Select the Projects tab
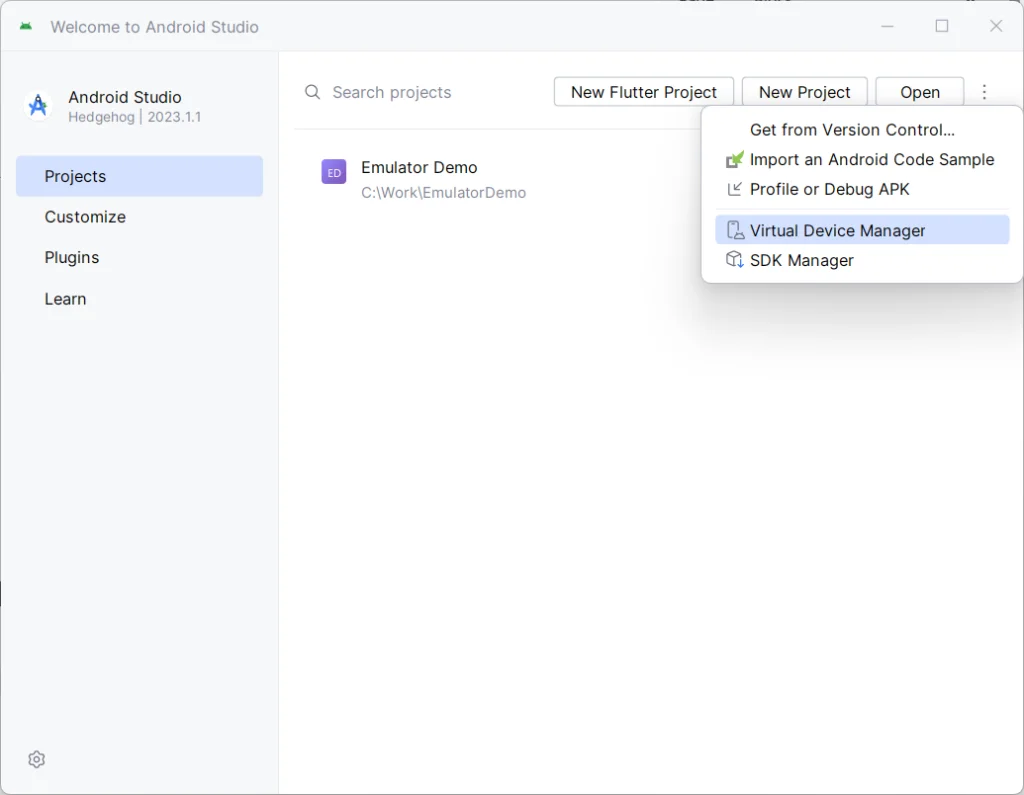Screen dimensions: 1024x795 coord(140,176)
